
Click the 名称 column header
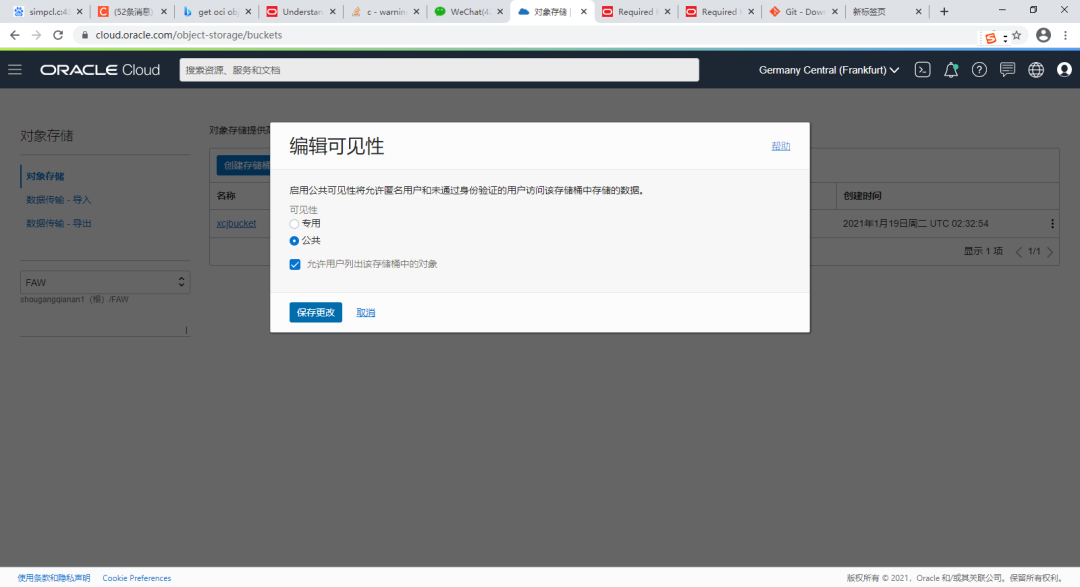point(226,196)
